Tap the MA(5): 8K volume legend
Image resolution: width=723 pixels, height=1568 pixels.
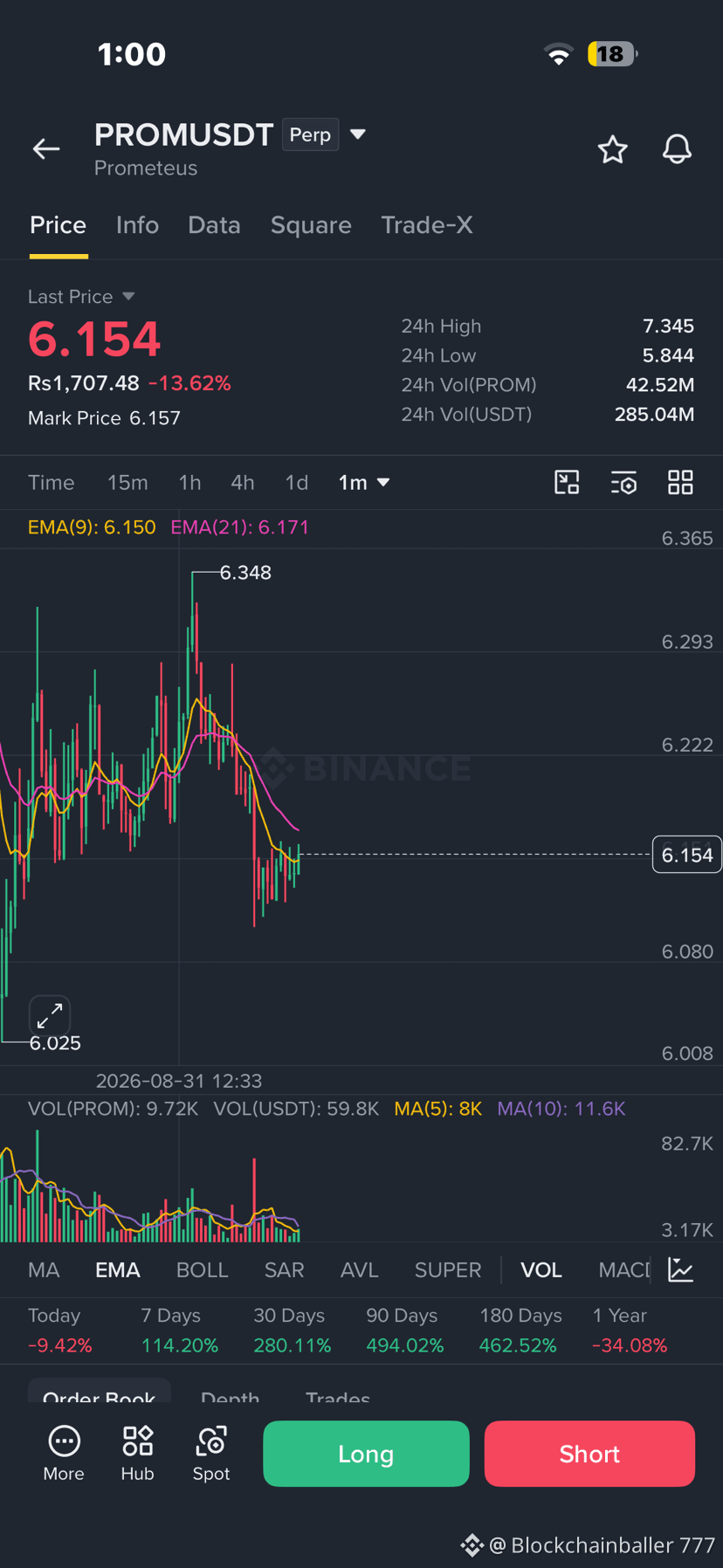[437, 1109]
